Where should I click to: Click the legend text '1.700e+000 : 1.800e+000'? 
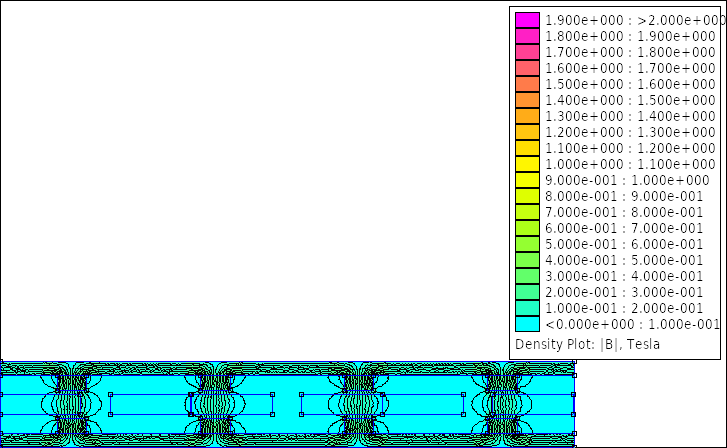tap(631, 52)
